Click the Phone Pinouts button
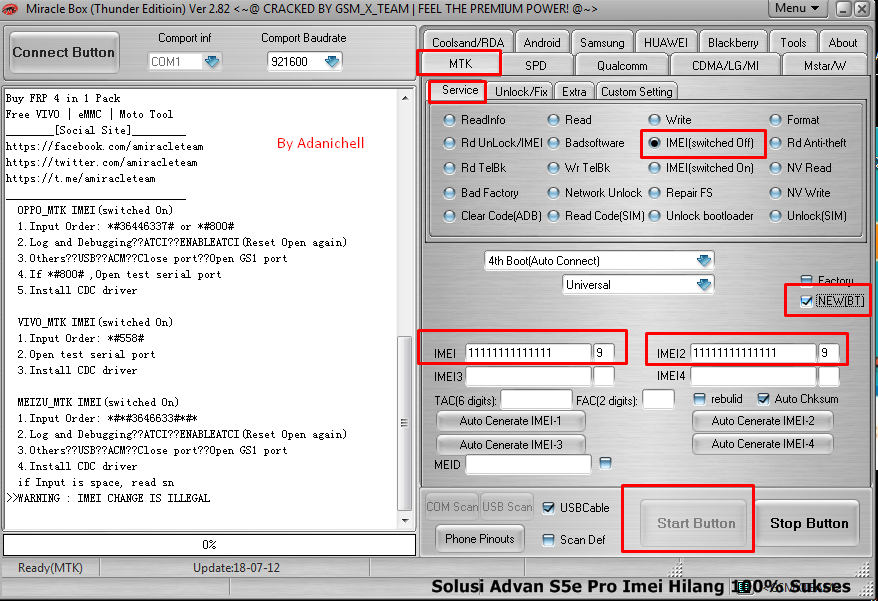Viewport: 878px width, 601px height. (x=480, y=539)
